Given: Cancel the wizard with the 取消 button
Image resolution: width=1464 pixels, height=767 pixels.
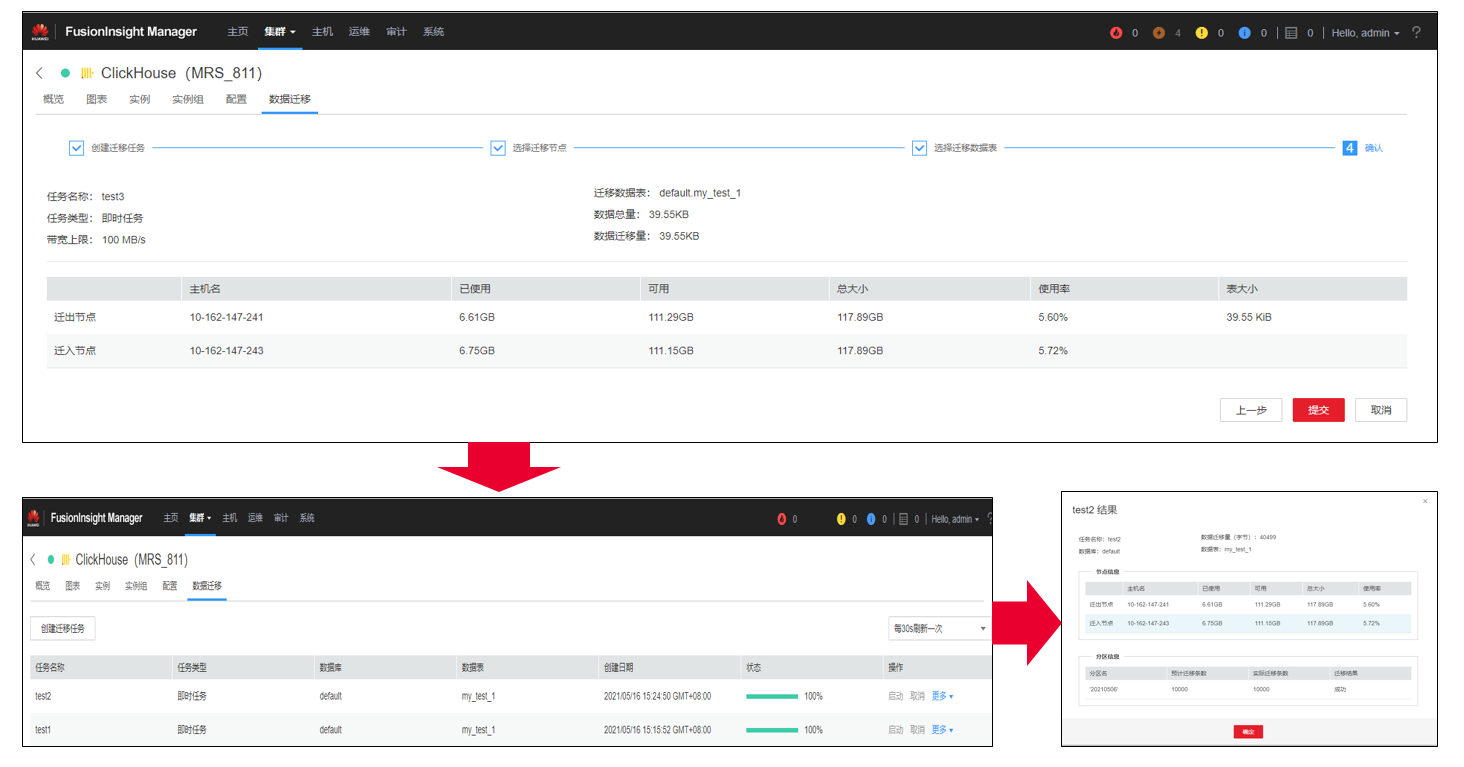Looking at the screenshot, I should point(1381,410).
